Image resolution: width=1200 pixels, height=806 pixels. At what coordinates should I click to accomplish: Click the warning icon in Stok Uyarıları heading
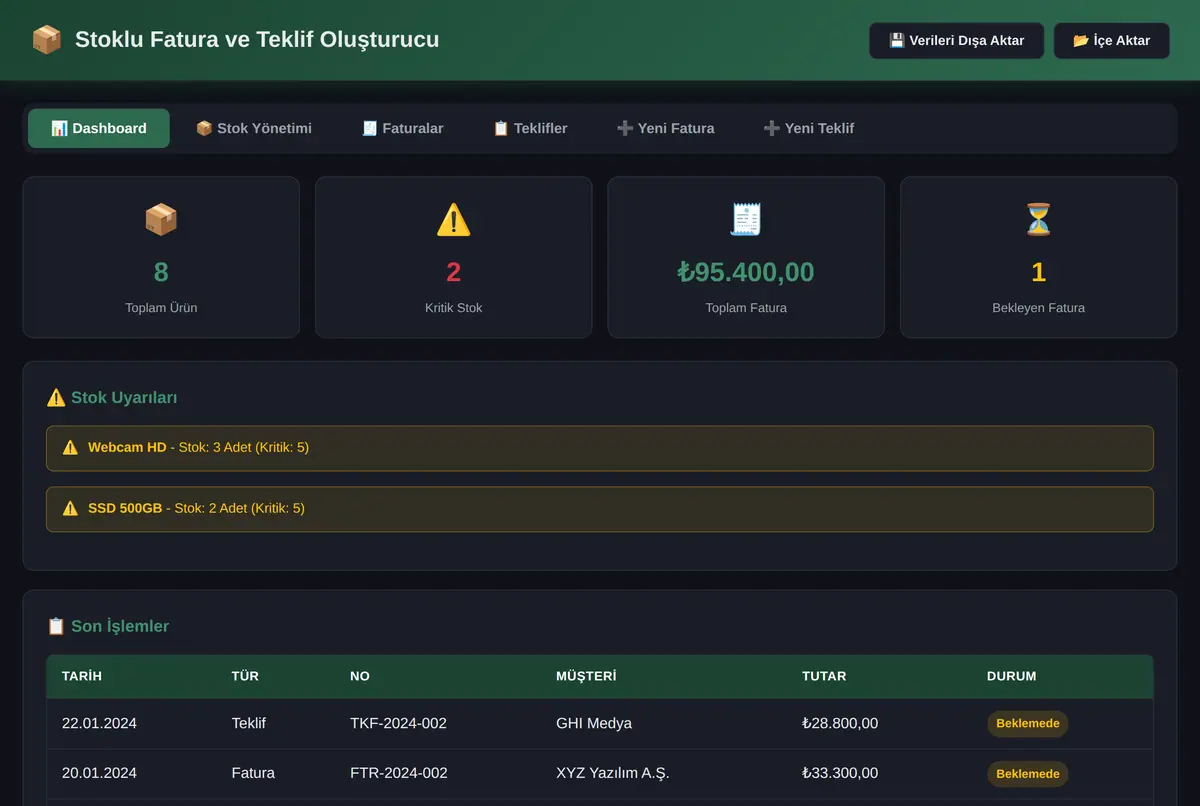pyautogui.click(x=56, y=398)
